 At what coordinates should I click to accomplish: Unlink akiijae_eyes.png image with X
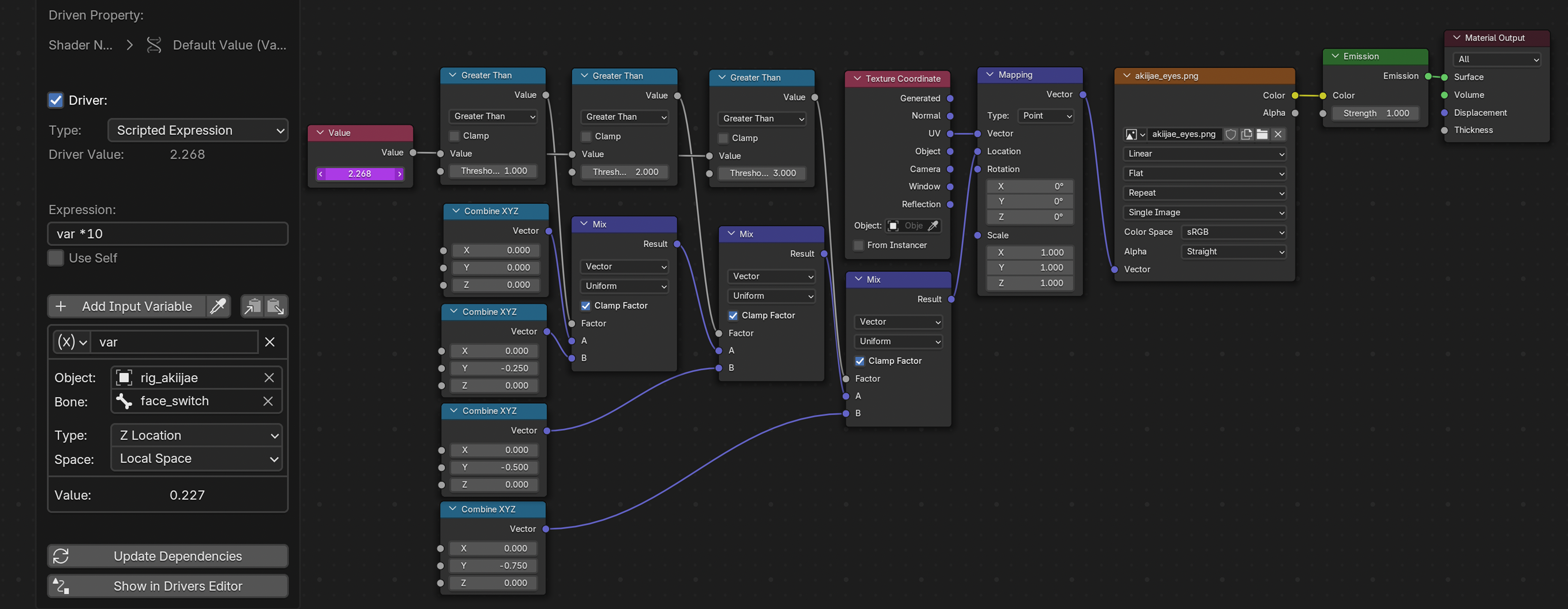point(1278,134)
